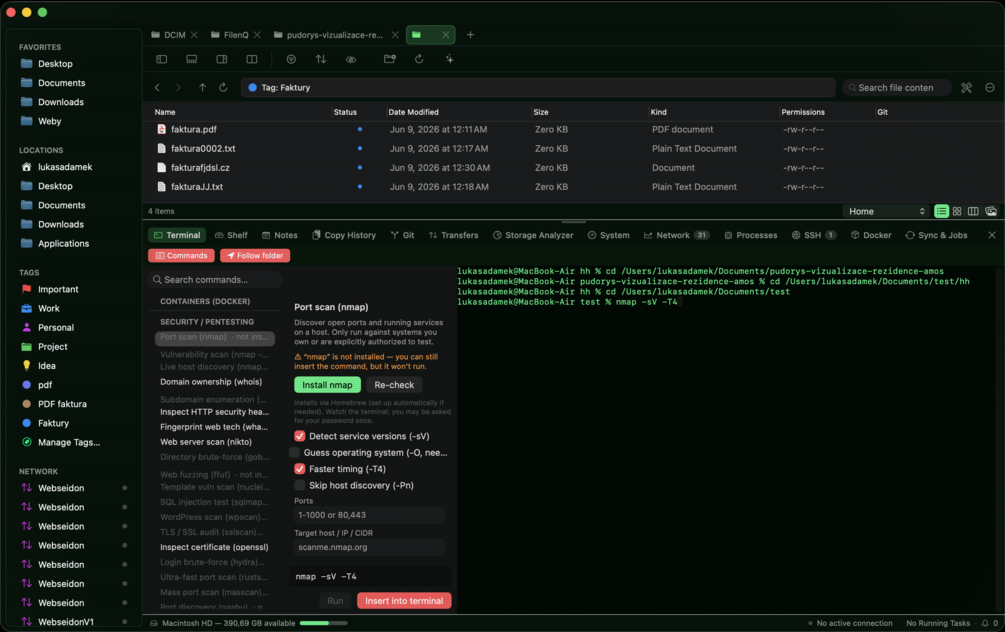This screenshot has height=632, width=1005.
Task: Add a new tab with plus
Action: coord(470,35)
